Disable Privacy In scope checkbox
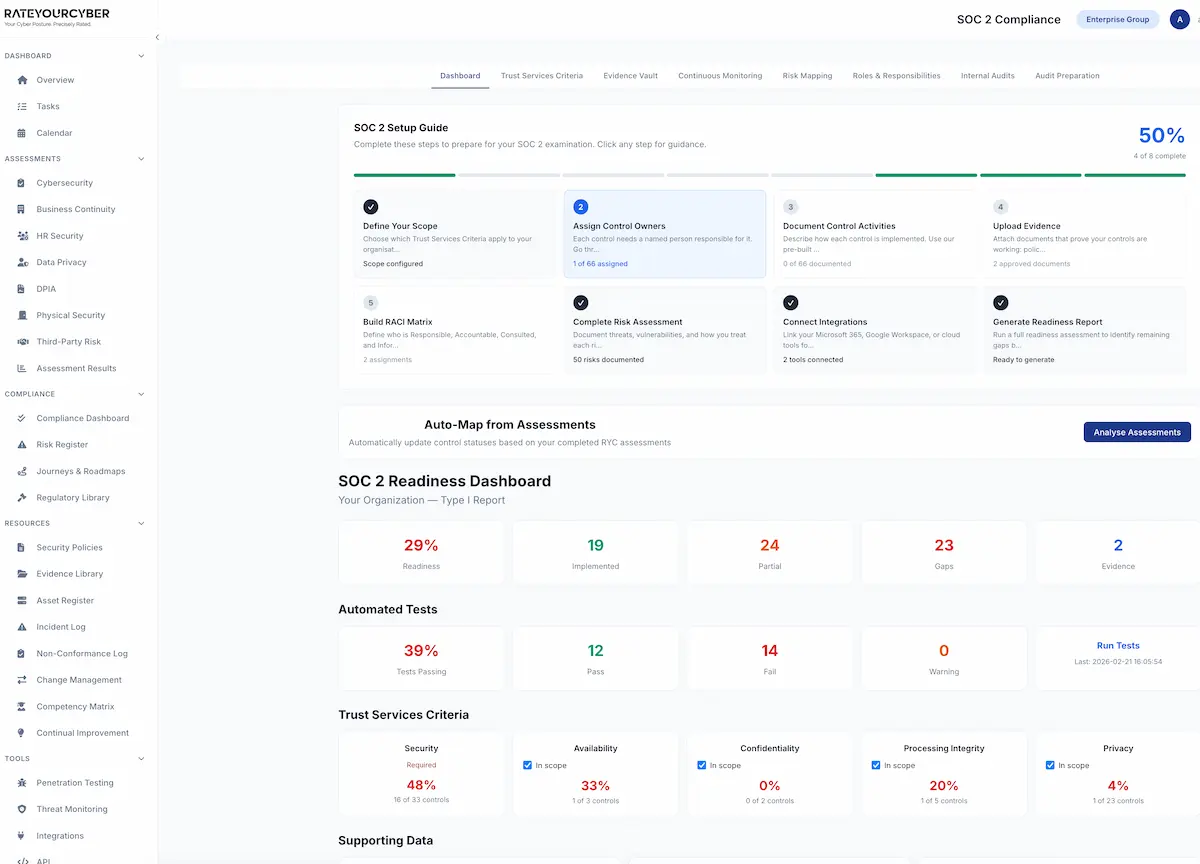1200x864 pixels. click(x=1050, y=765)
